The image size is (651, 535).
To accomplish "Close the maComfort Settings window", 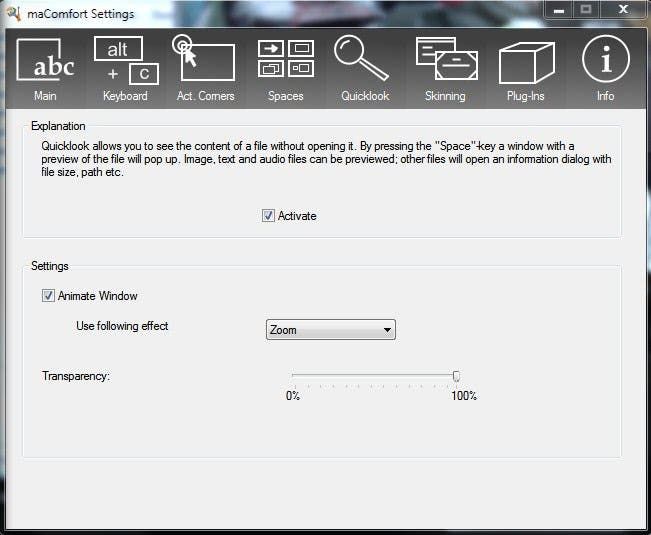I will click(x=623, y=9).
